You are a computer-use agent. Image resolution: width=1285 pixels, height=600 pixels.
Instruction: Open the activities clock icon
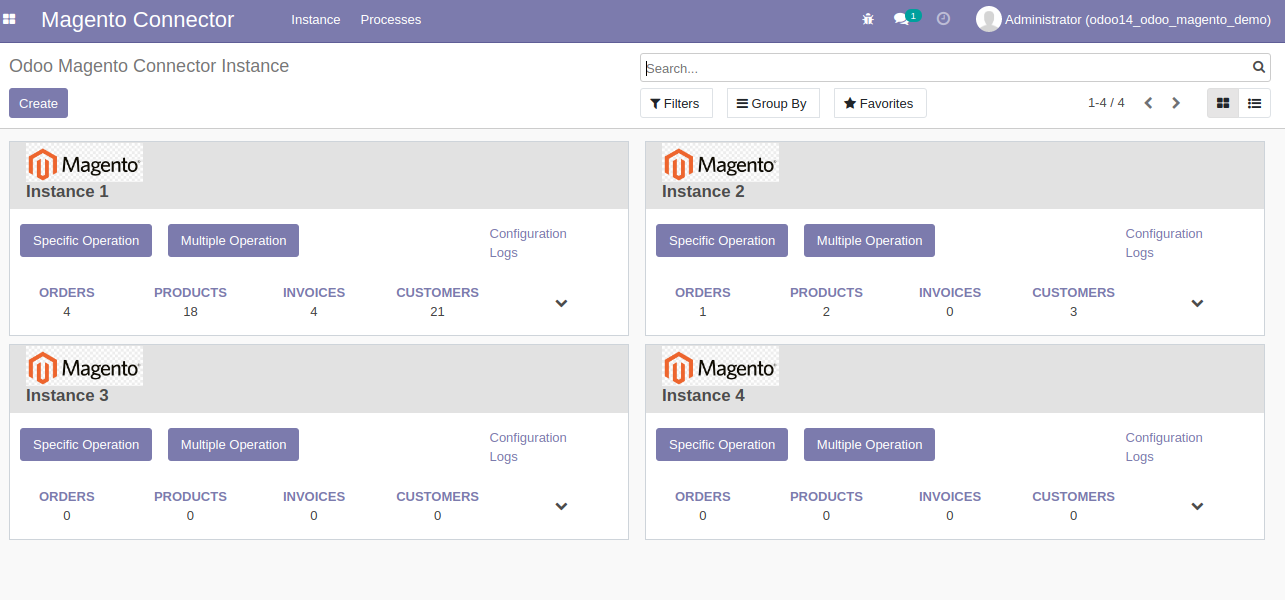coord(943,19)
